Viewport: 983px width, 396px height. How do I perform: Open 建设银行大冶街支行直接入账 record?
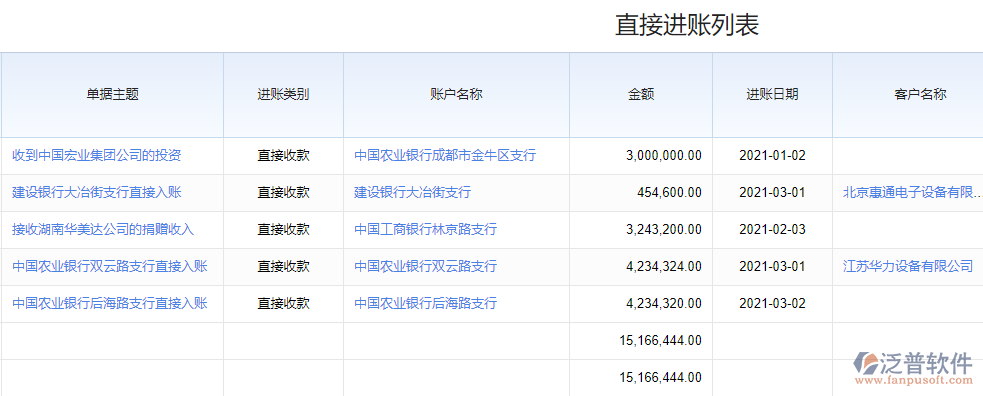point(97,192)
